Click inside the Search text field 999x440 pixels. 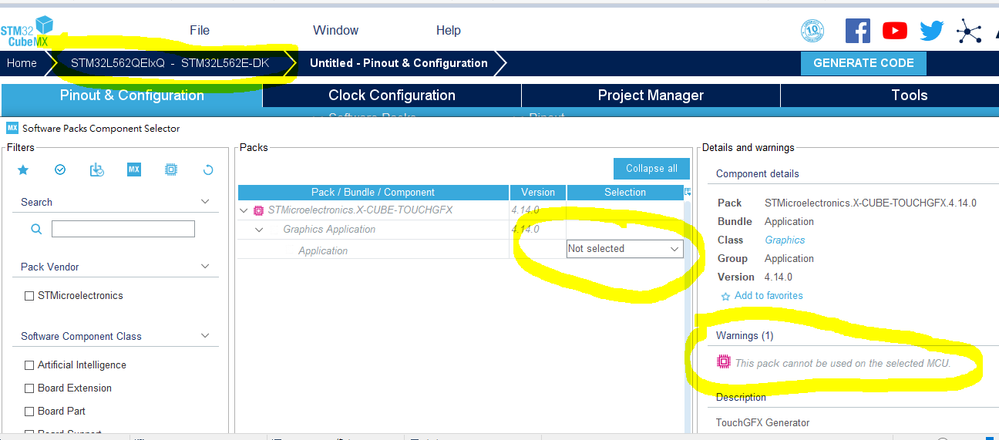click(123, 229)
